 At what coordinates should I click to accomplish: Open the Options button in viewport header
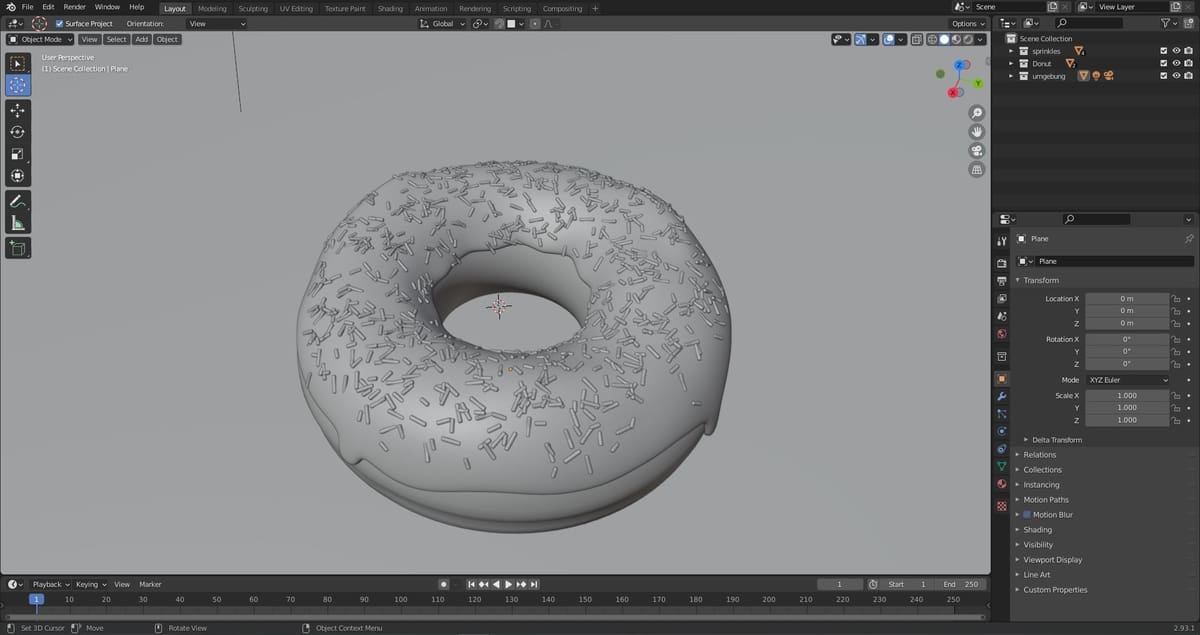pos(967,23)
